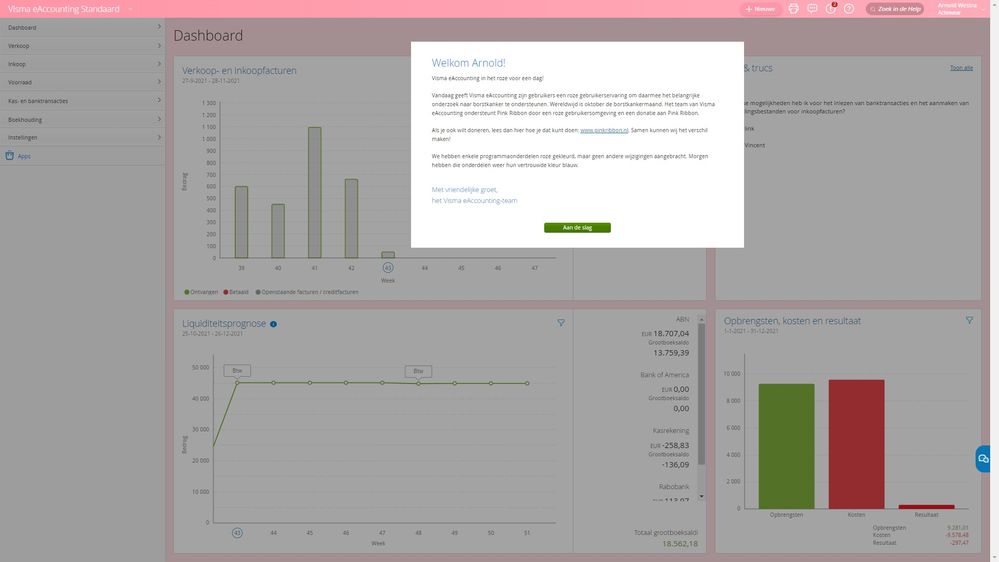Screen dimensions: 999x562
Task: Click the red Kosten bar
Action: pos(856,444)
